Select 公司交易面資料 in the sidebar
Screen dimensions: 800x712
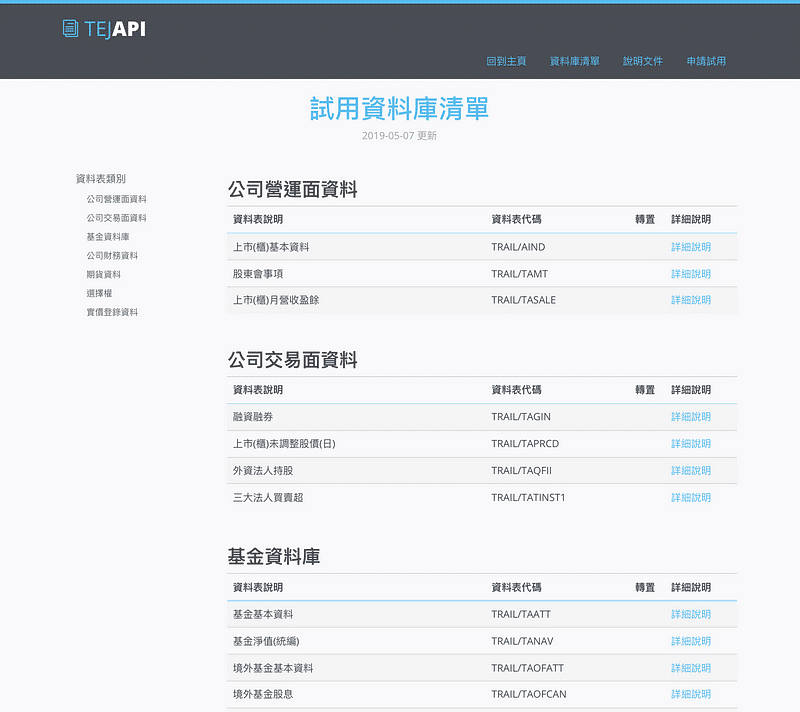116,218
